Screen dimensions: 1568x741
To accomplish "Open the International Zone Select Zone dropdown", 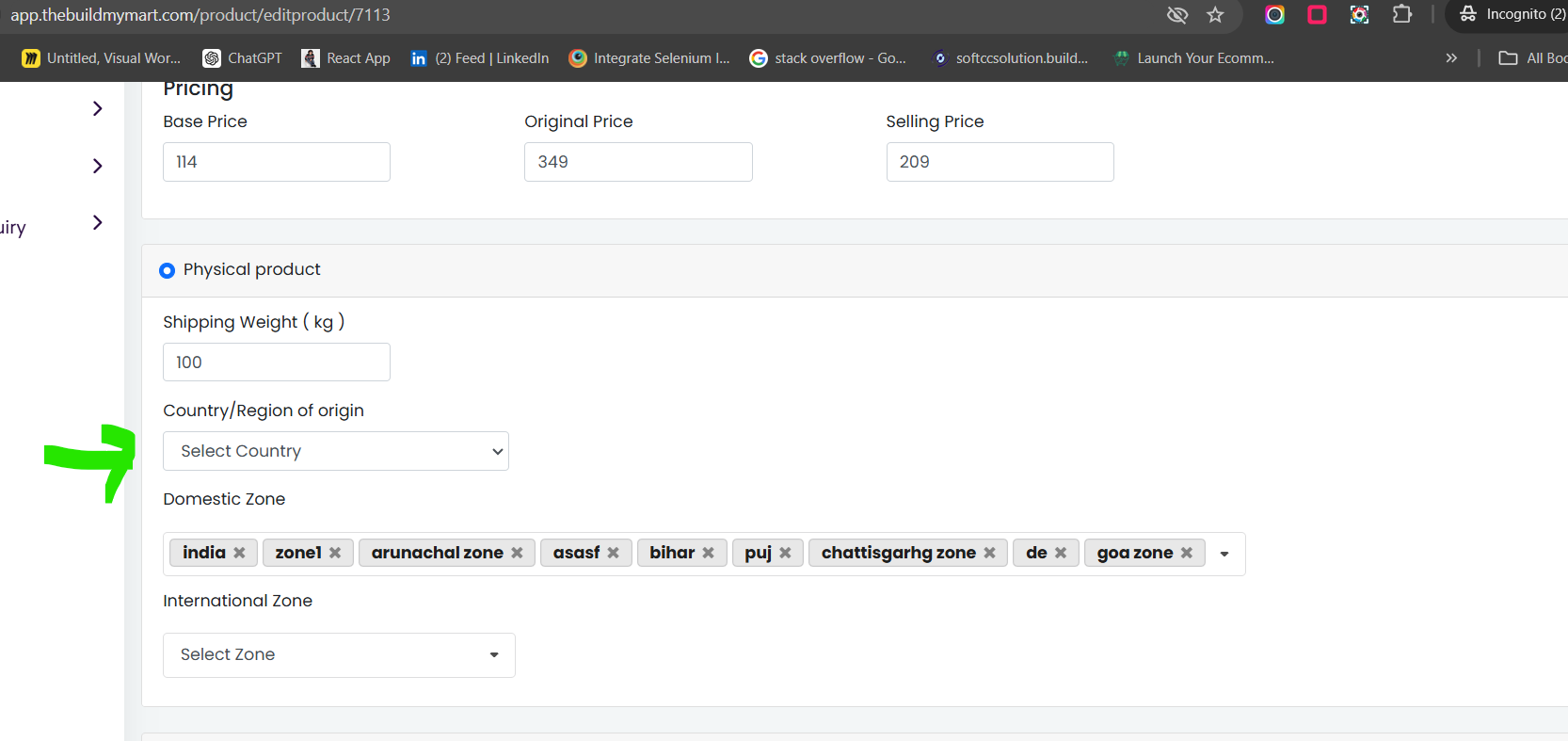I will coord(339,655).
